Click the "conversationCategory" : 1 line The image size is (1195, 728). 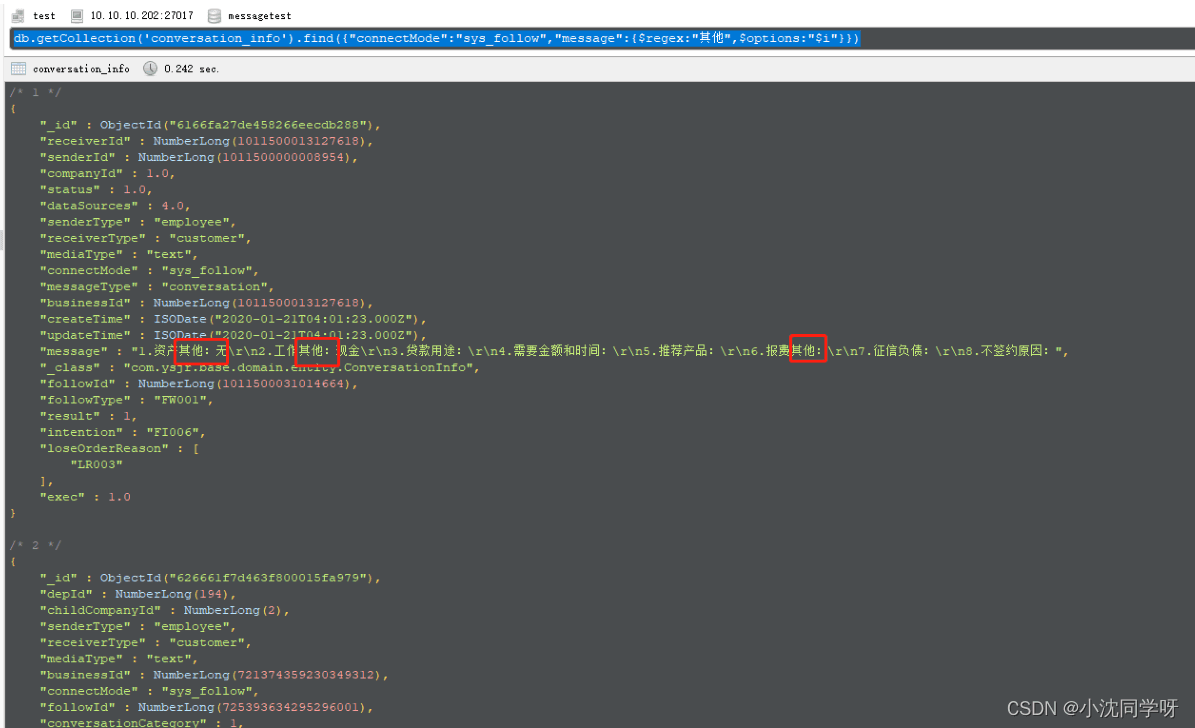click(x=142, y=722)
